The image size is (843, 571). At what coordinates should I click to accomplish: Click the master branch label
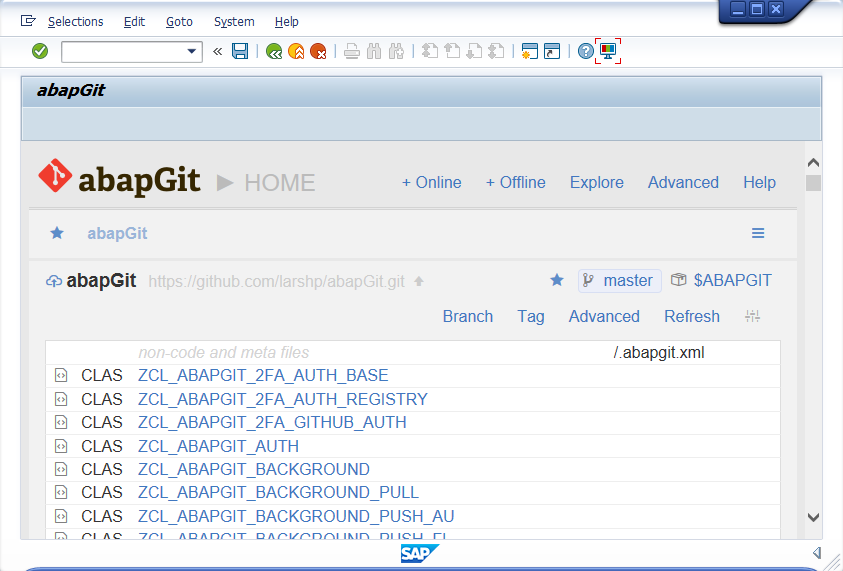click(619, 281)
